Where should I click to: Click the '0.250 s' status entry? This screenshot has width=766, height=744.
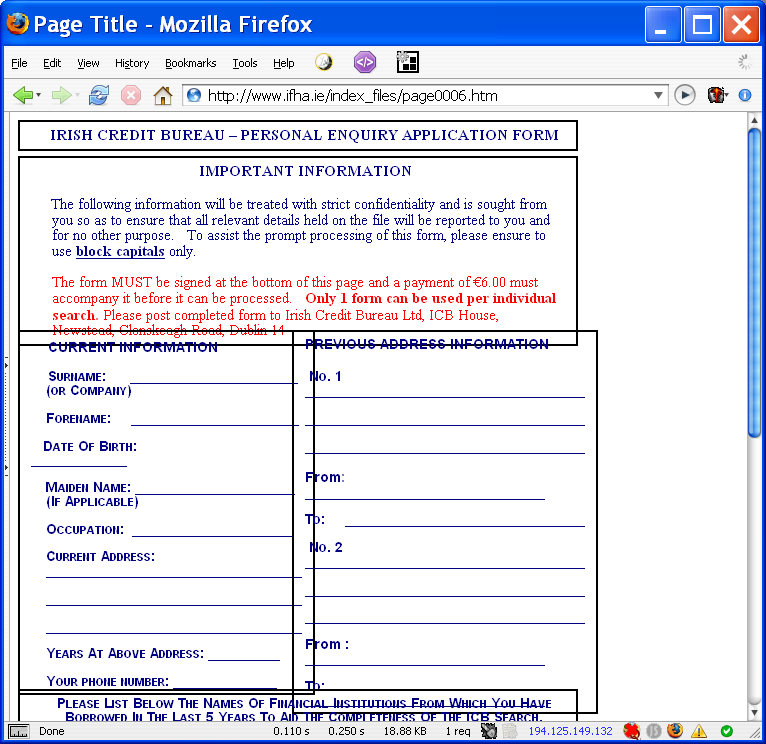(346, 731)
